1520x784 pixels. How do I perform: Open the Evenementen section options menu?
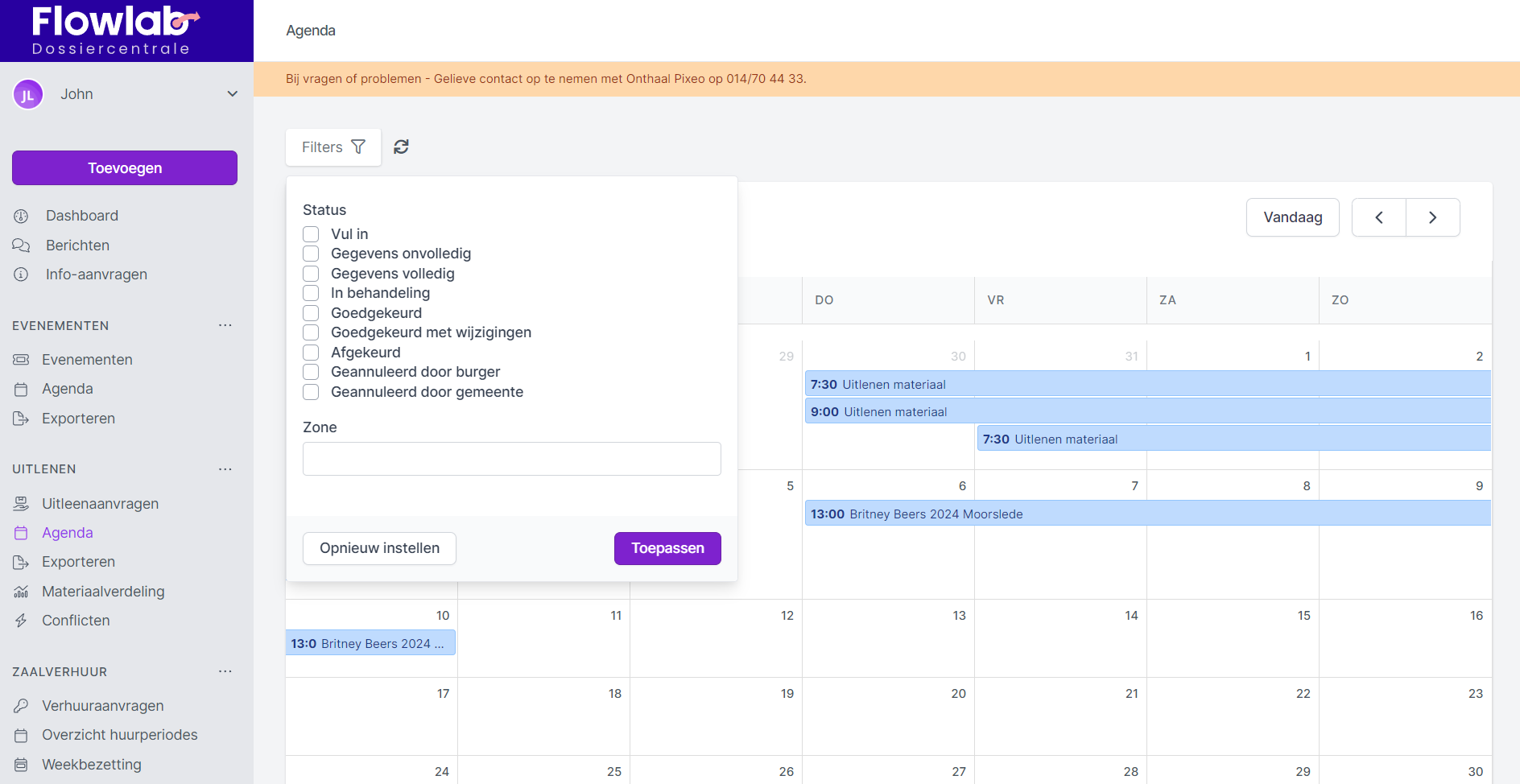pyautogui.click(x=225, y=325)
